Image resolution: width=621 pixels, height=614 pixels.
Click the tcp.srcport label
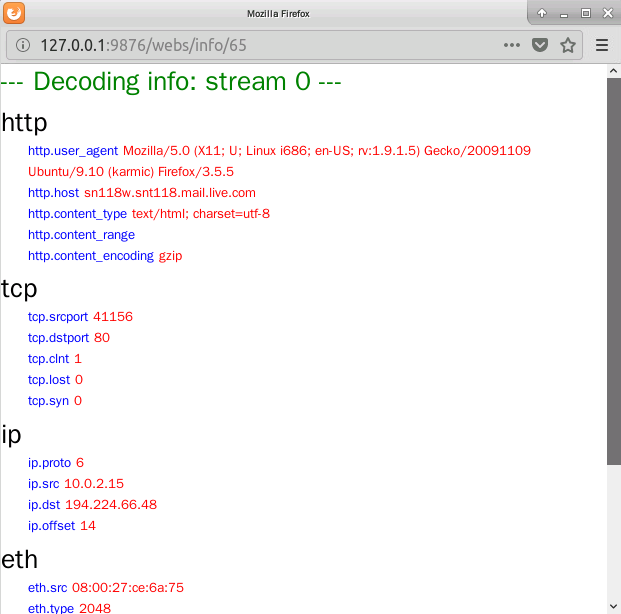coord(58,317)
